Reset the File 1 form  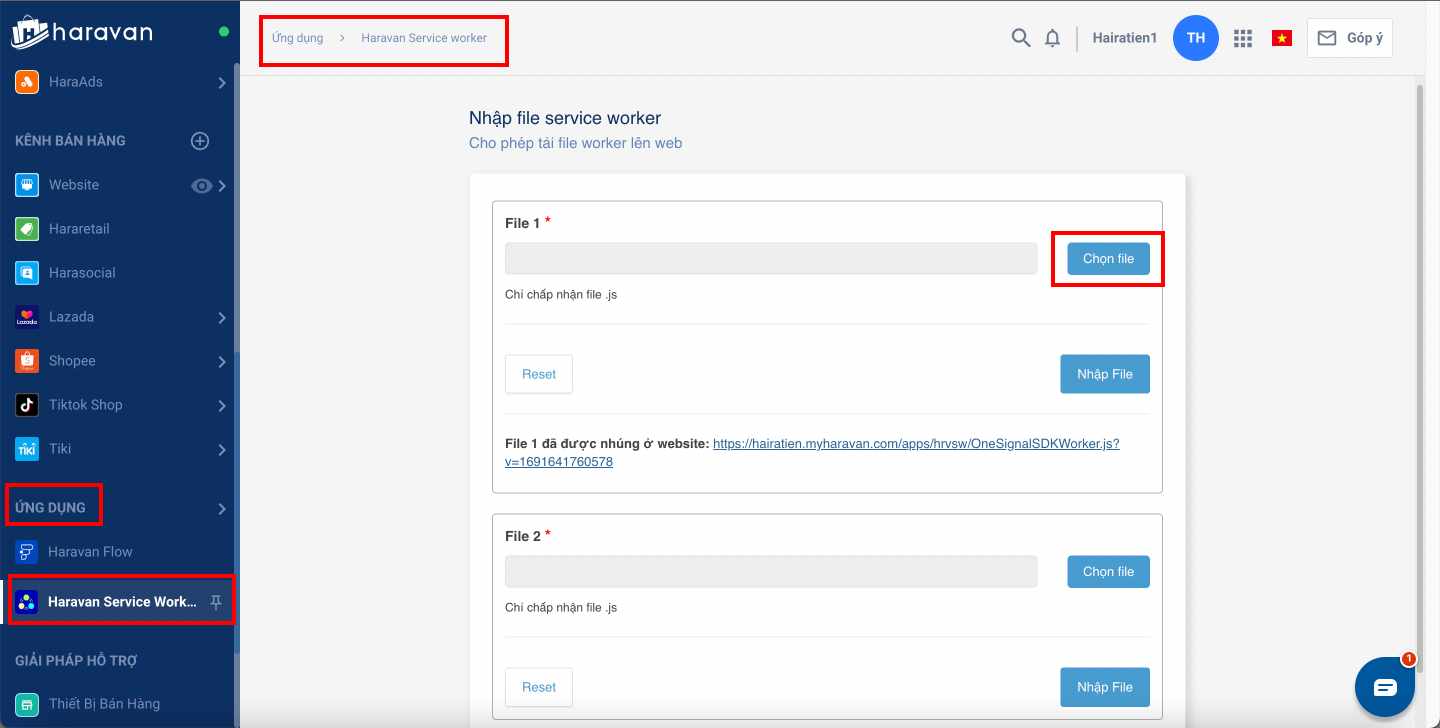[x=539, y=374]
